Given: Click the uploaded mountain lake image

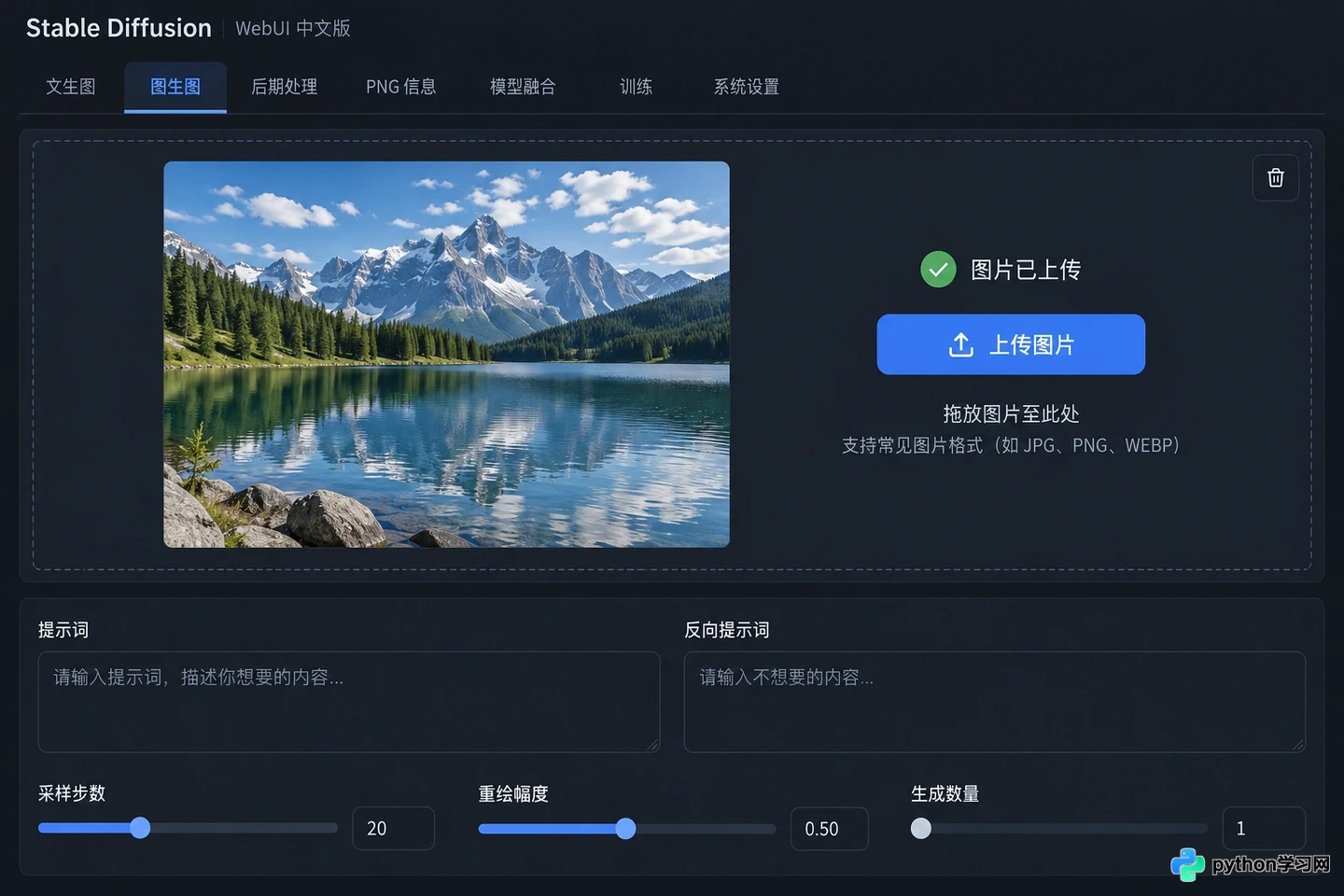Looking at the screenshot, I should tap(446, 354).
